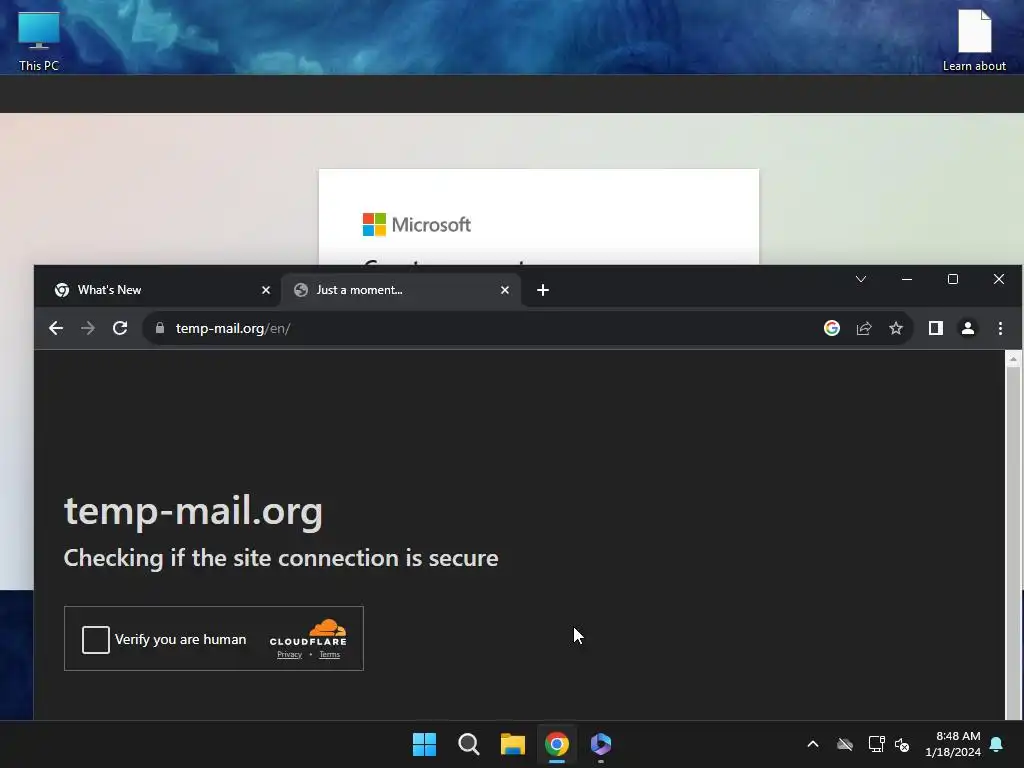The height and width of the screenshot is (768, 1024).
Task: Show hidden system tray icons
Action: click(x=813, y=744)
